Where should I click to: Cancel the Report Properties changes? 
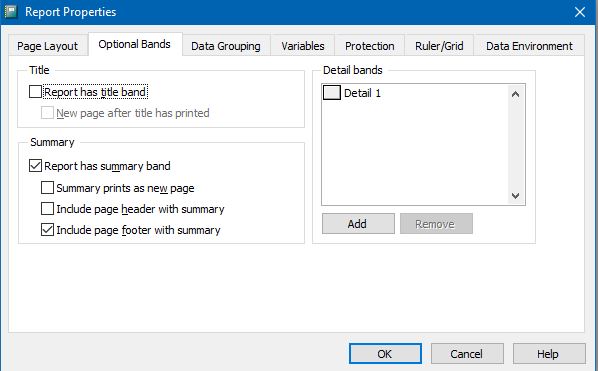(x=467, y=354)
